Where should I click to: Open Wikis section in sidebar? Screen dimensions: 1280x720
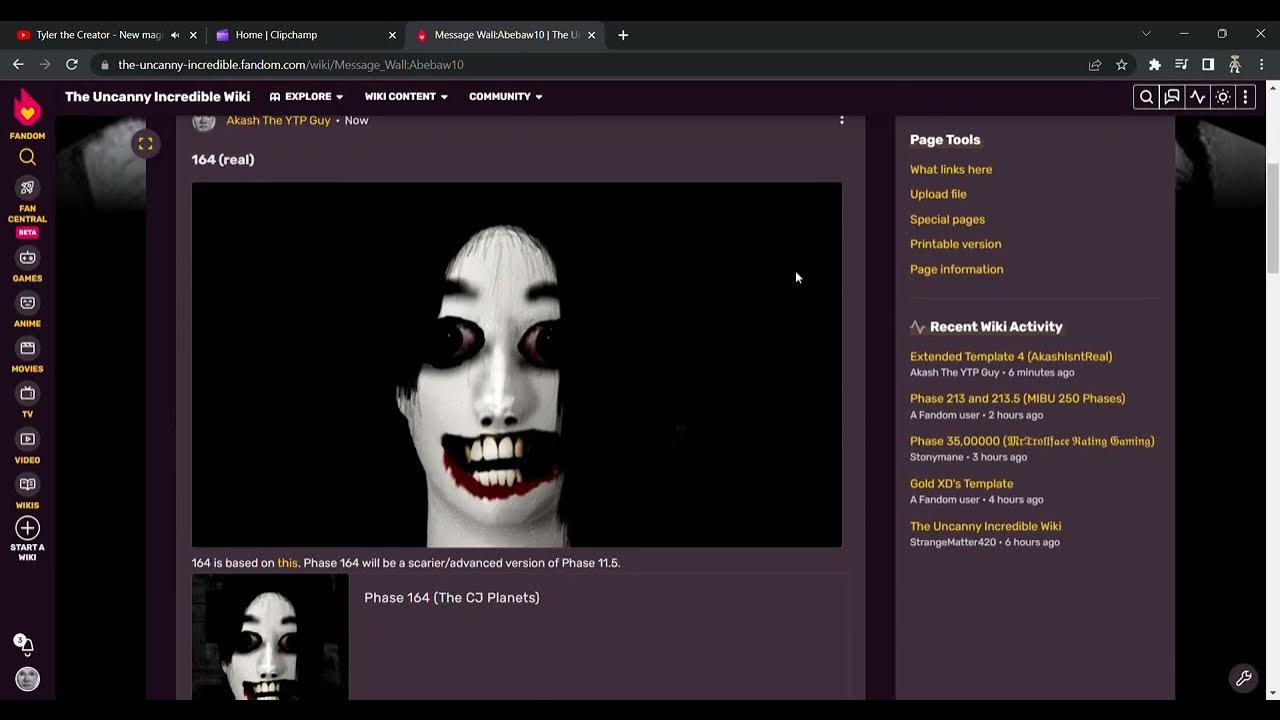(x=27, y=492)
